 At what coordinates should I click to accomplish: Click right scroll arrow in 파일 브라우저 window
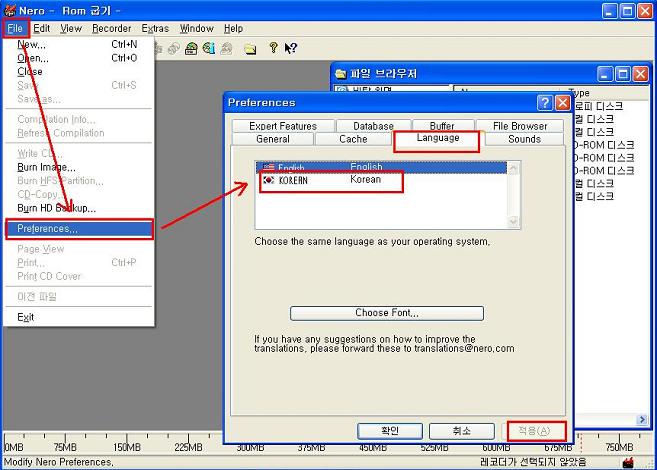[642, 419]
